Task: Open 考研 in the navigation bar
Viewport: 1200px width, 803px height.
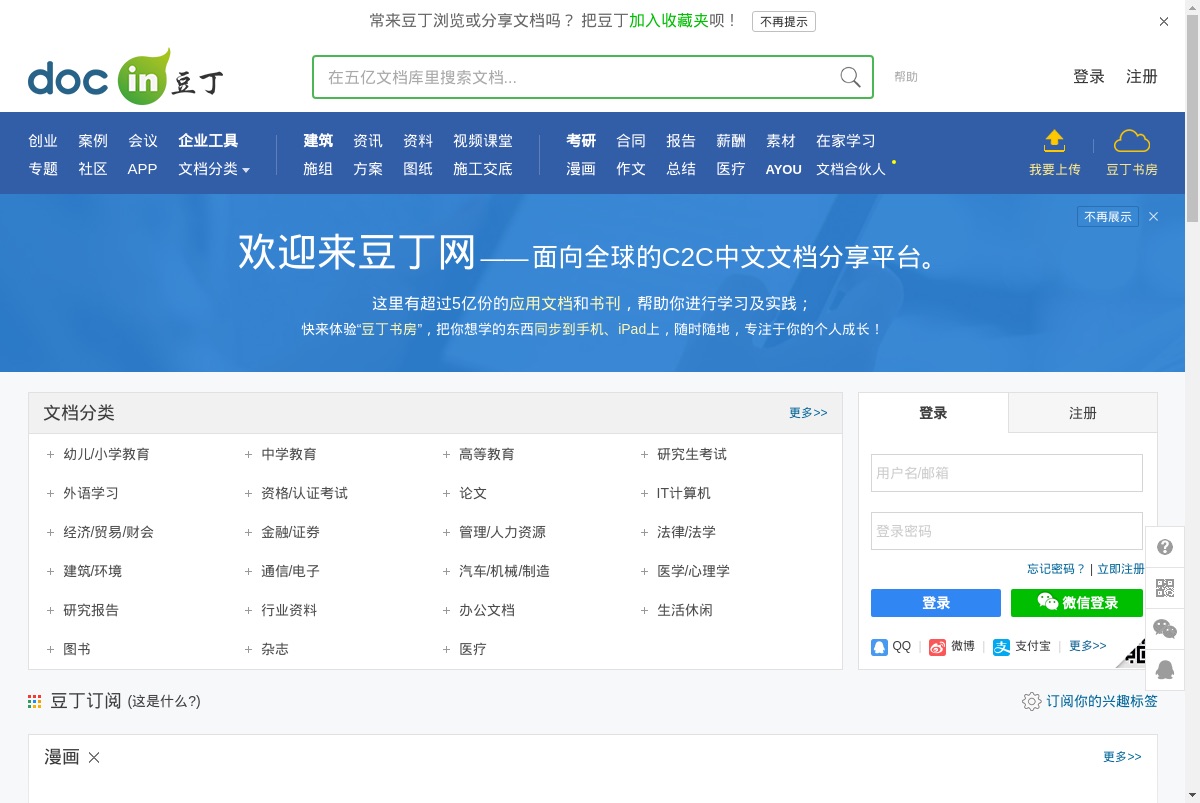Action: pyautogui.click(x=581, y=141)
